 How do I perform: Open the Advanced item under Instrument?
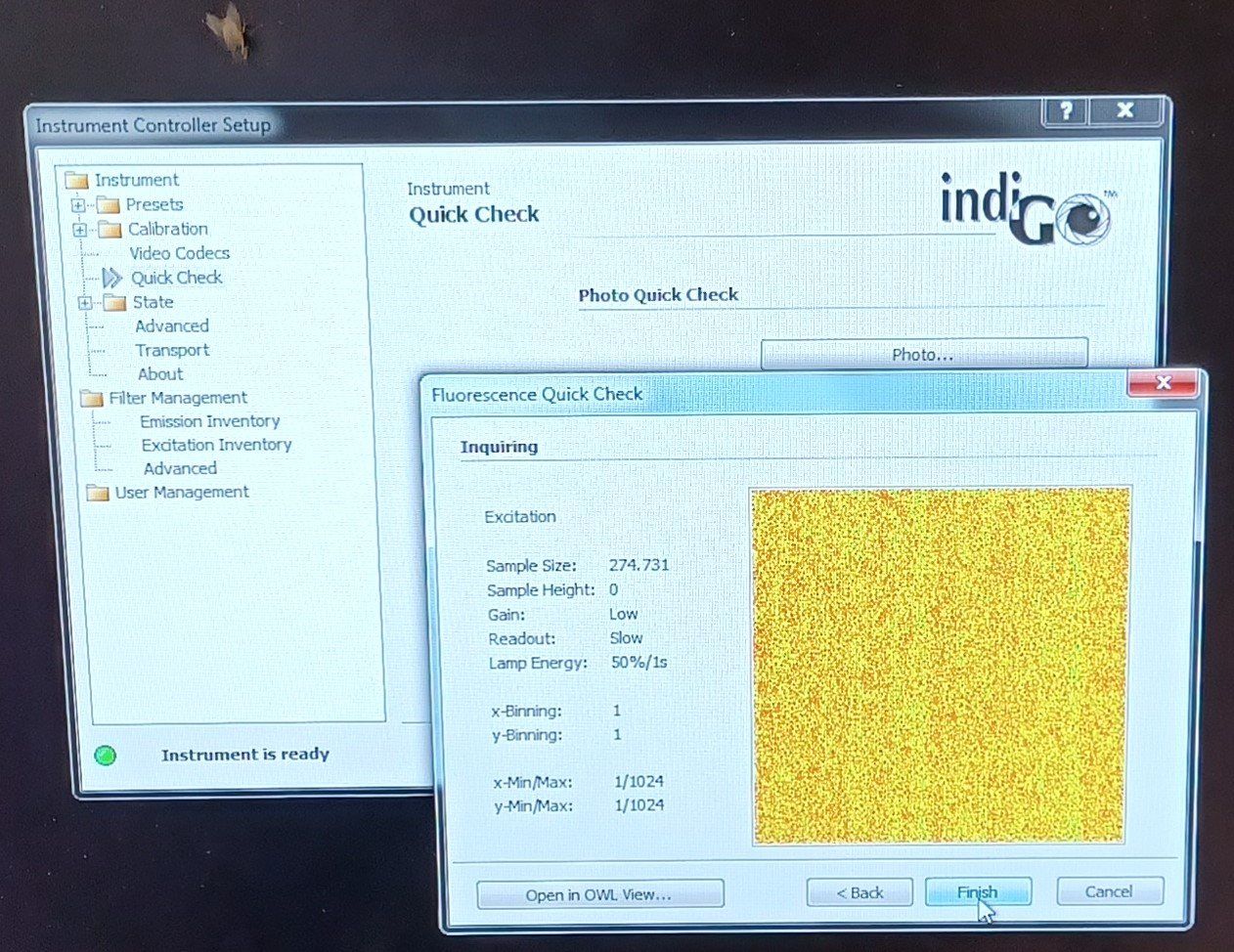tap(172, 326)
